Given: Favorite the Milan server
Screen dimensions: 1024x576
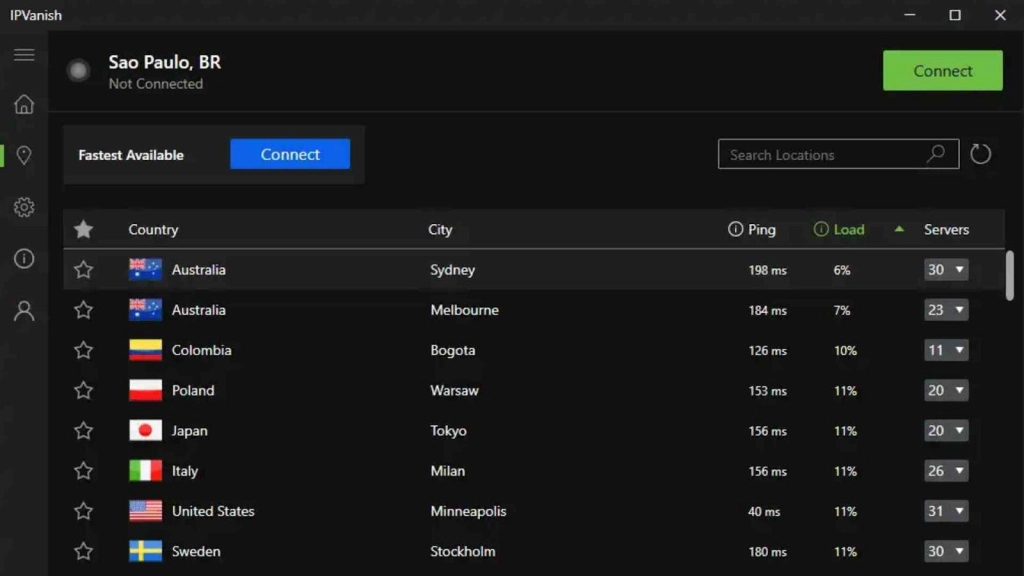Looking at the screenshot, I should click(x=84, y=471).
